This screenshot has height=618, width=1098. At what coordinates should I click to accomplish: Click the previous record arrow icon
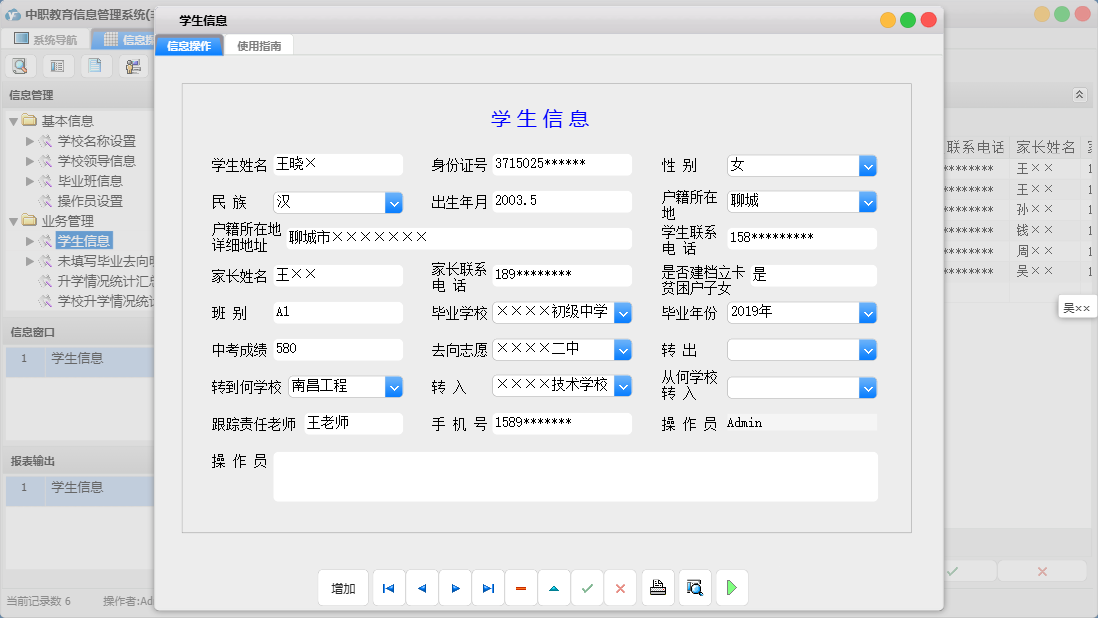click(x=421, y=588)
